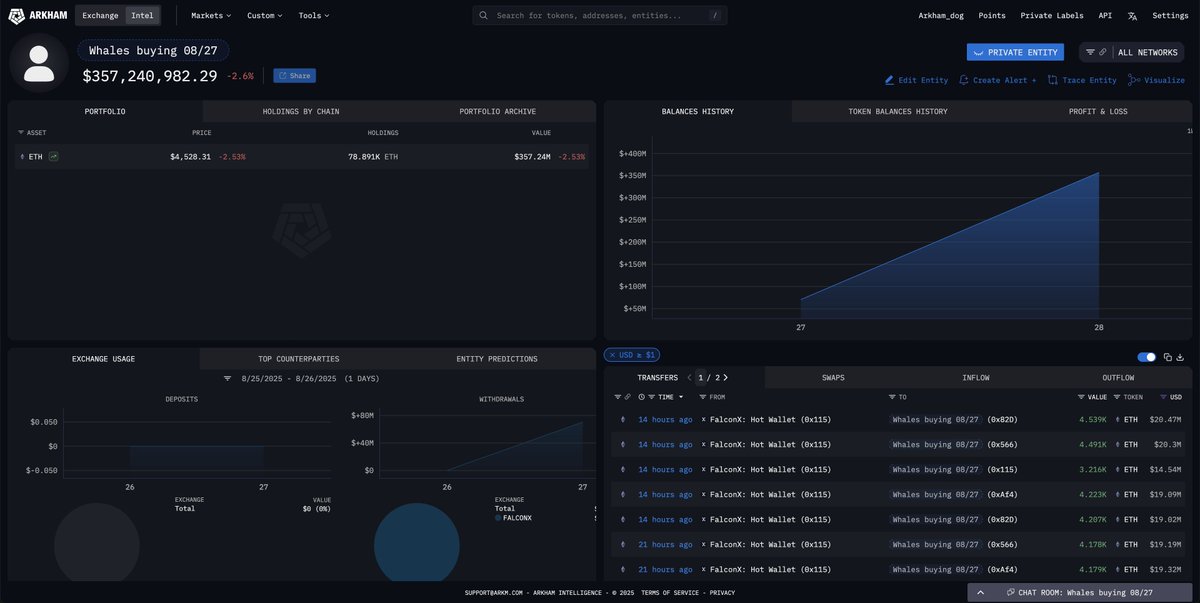Switch to the Top Counterparties tab
Viewport: 1200px width, 603px height.
[299, 359]
